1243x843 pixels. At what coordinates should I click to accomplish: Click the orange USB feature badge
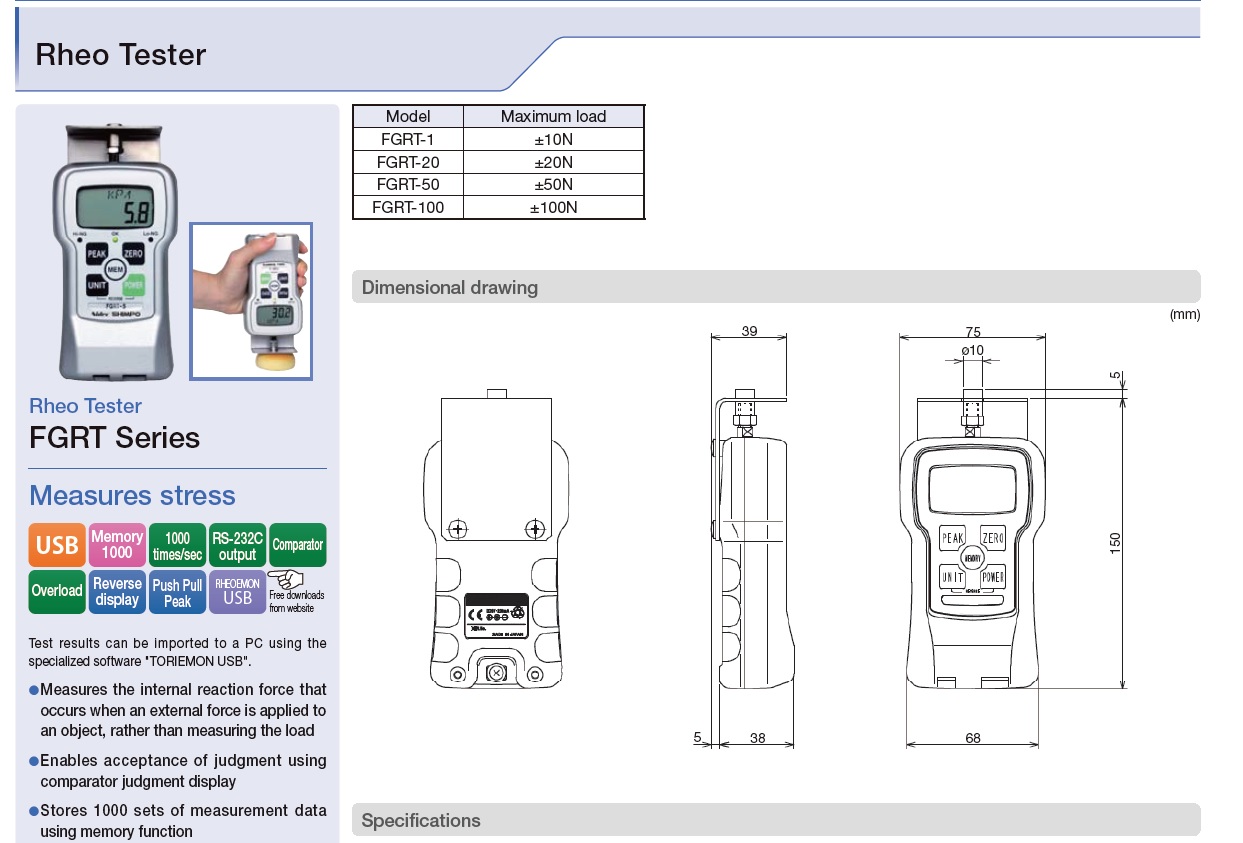point(57,545)
